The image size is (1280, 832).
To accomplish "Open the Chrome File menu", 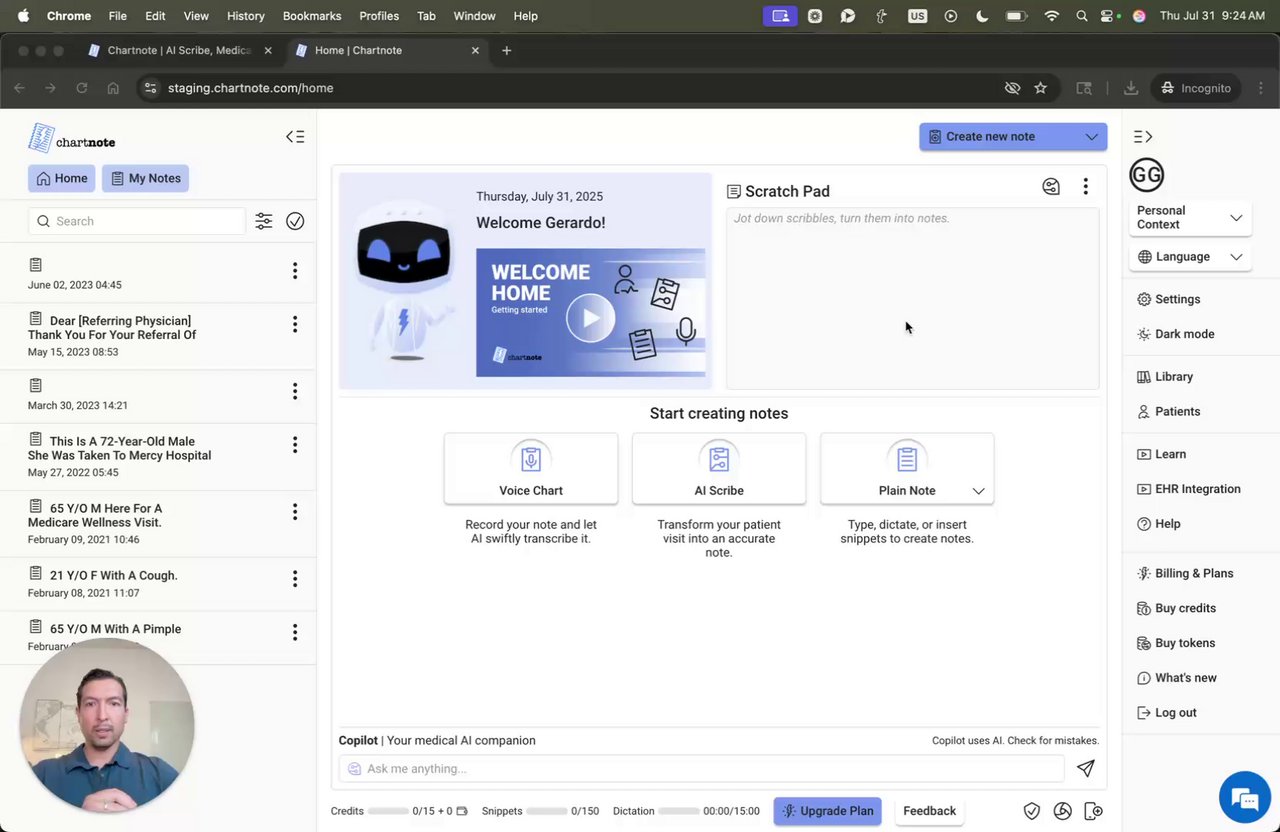I will [x=117, y=16].
